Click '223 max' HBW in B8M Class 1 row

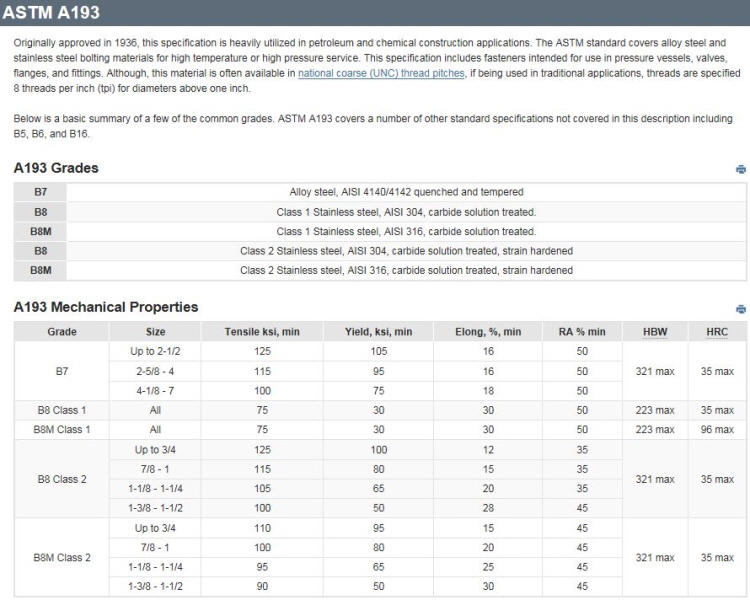(x=655, y=430)
